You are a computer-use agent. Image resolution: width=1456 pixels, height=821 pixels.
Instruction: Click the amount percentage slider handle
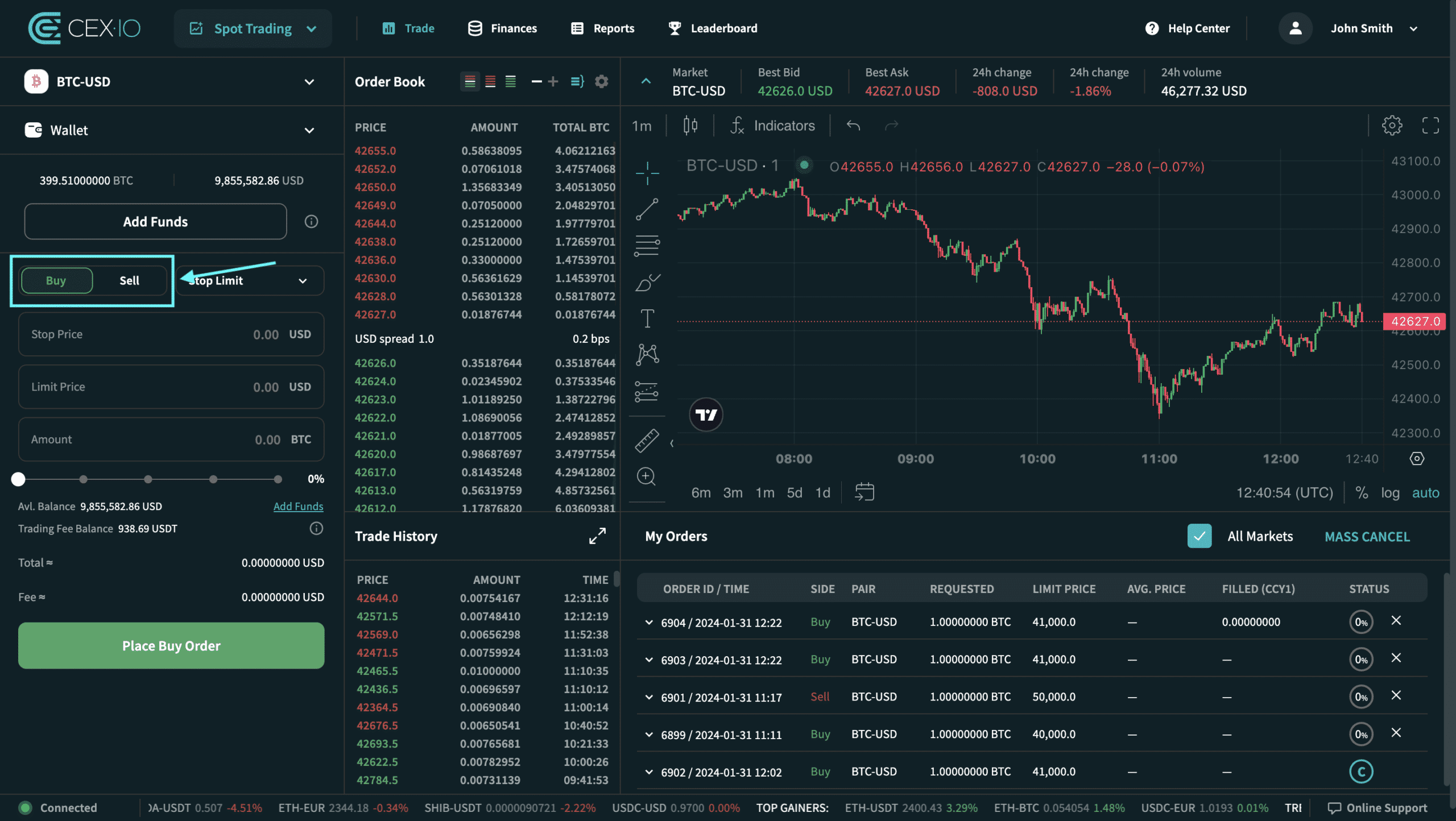point(18,479)
